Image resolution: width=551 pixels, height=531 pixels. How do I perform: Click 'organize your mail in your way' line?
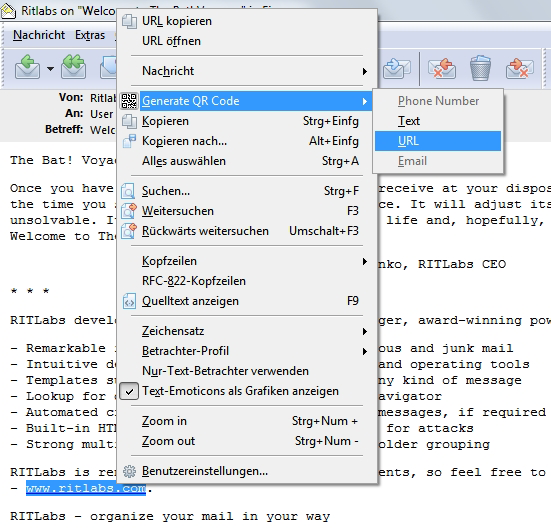[210, 517]
